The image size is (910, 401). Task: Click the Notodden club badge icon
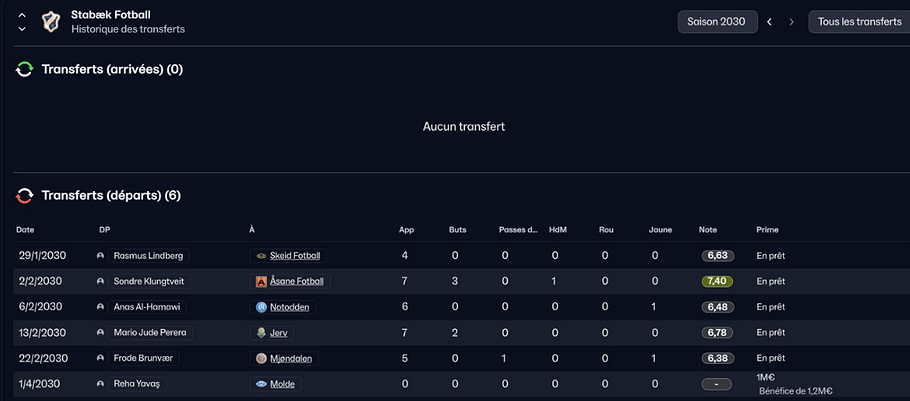pos(261,307)
